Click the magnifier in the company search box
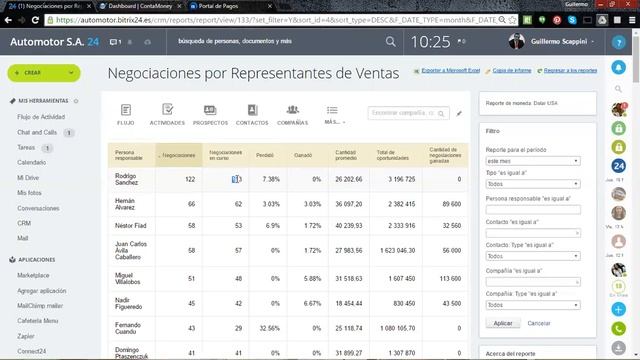 tap(441, 113)
